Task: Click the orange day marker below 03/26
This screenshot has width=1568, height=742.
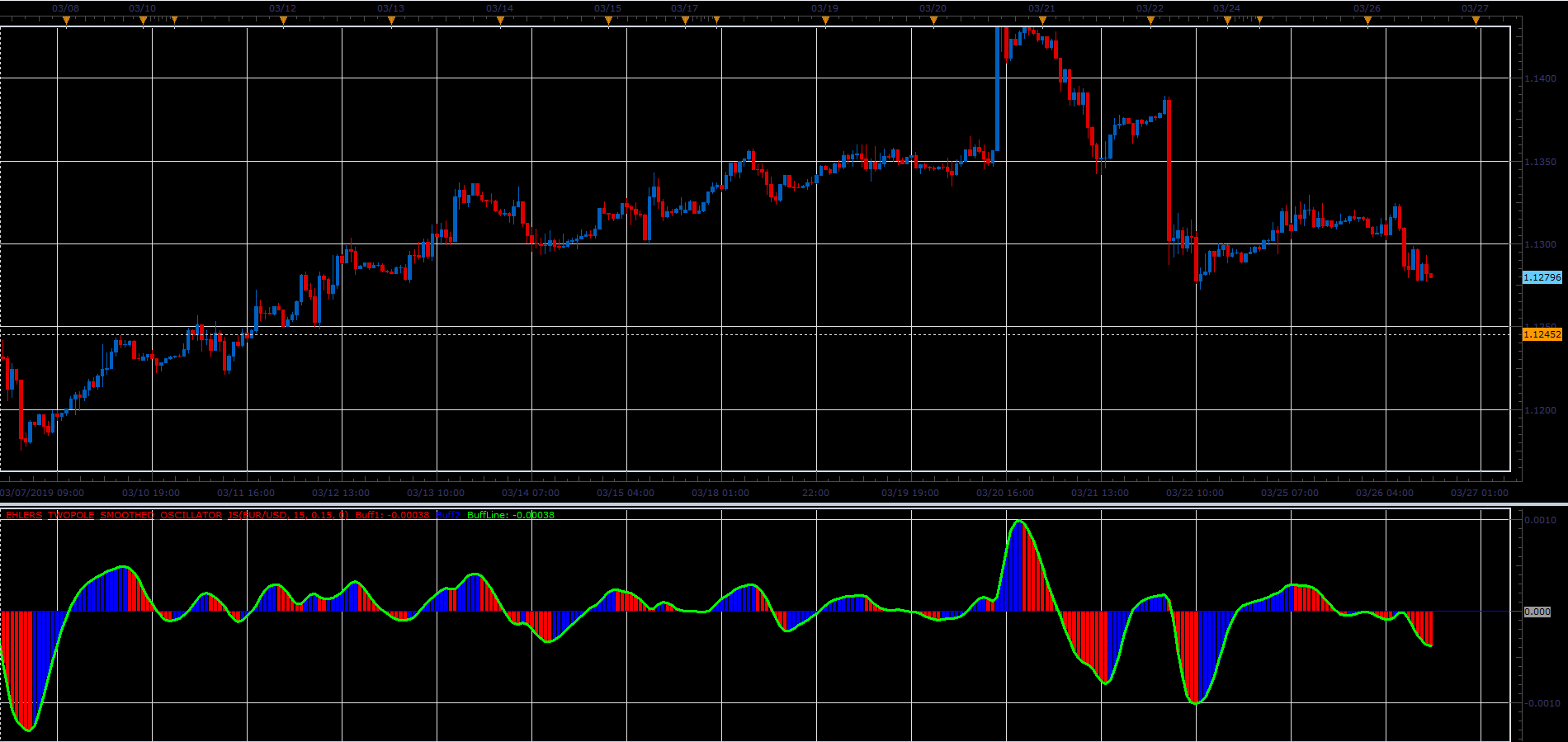Action: 1367,21
